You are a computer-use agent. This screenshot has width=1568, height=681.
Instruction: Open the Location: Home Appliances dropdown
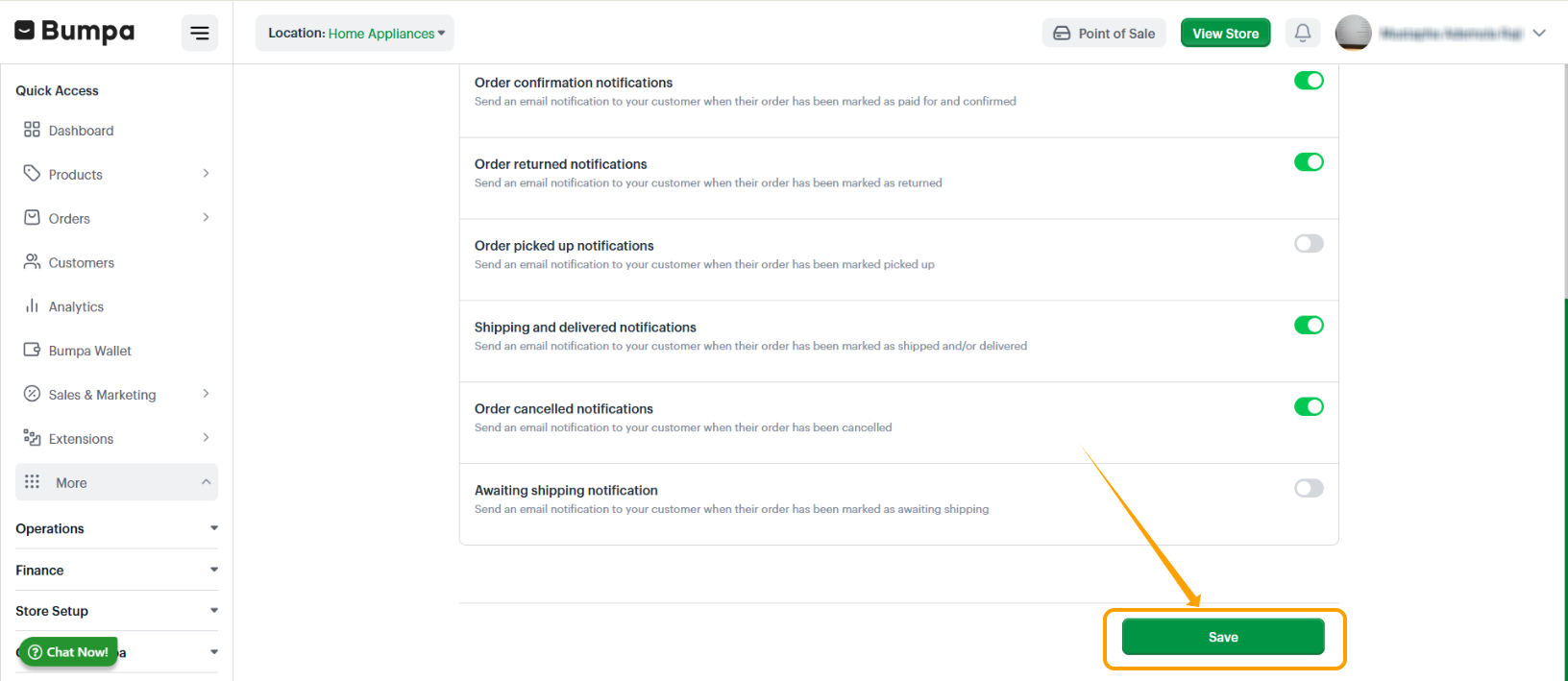[x=355, y=32]
